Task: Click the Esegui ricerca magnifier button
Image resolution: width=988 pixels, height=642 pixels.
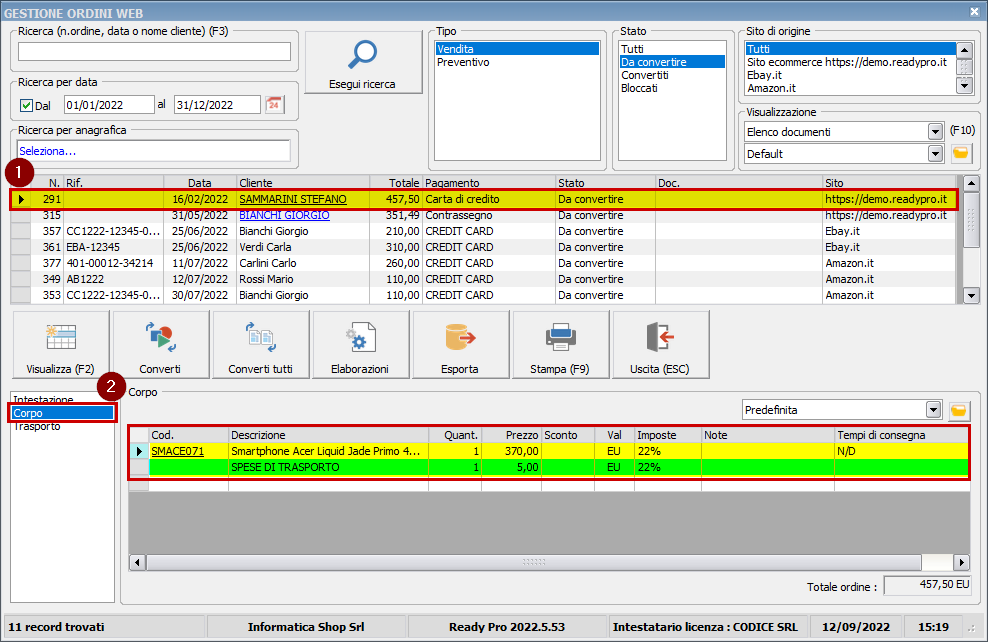Action: [363, 63]
